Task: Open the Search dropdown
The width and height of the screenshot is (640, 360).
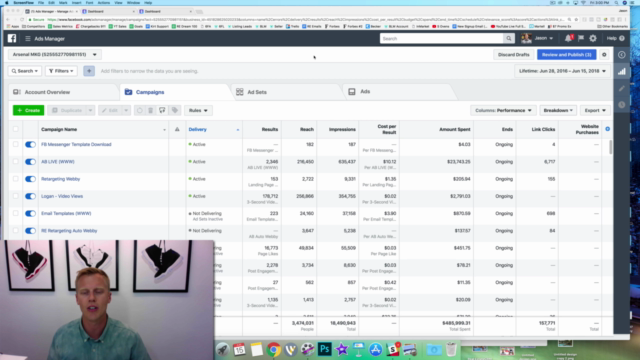Action: click(x=25, y=71)
